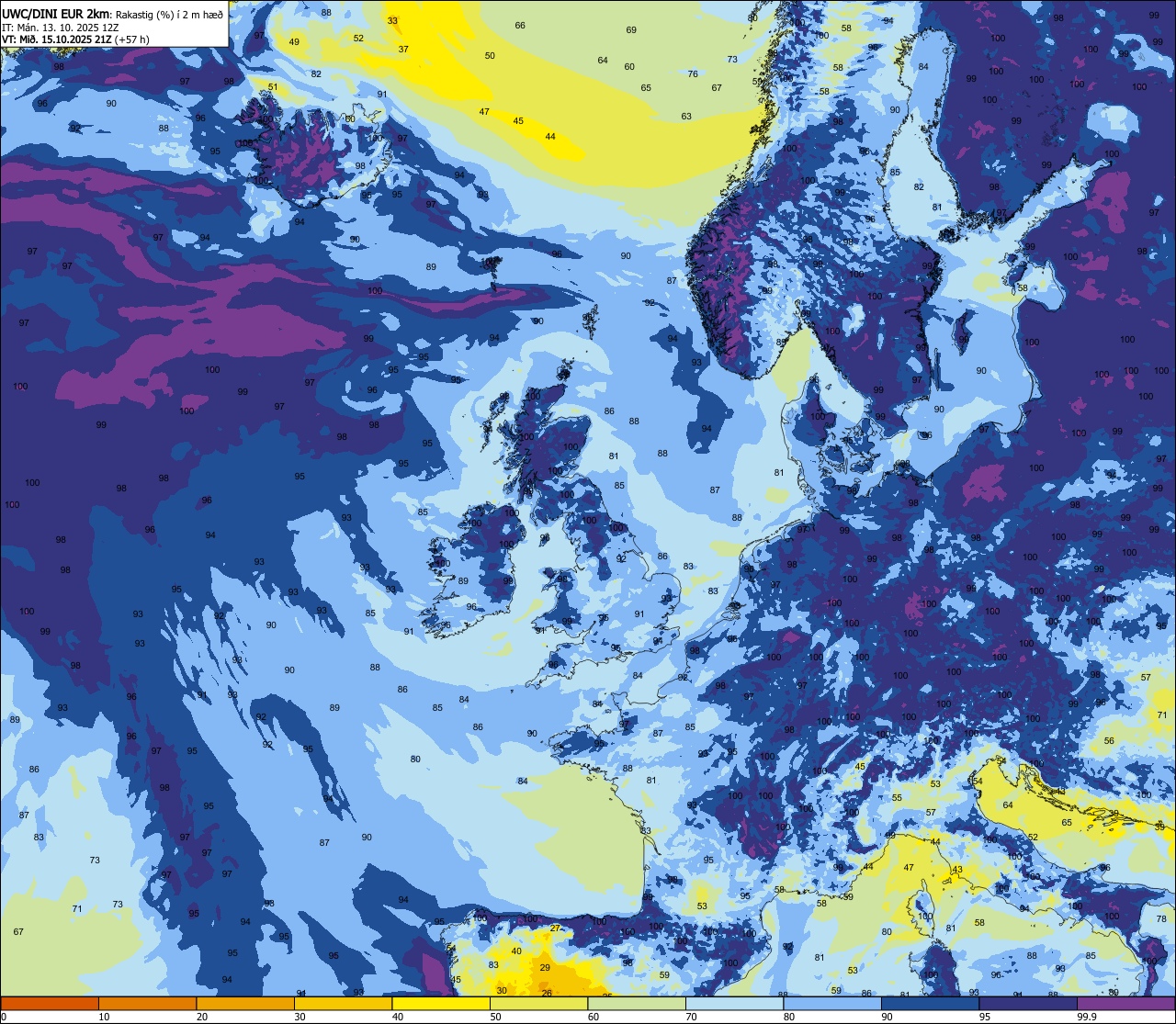Click the navy 95–99.9 legend swatch

(x=1028, y=1003)
